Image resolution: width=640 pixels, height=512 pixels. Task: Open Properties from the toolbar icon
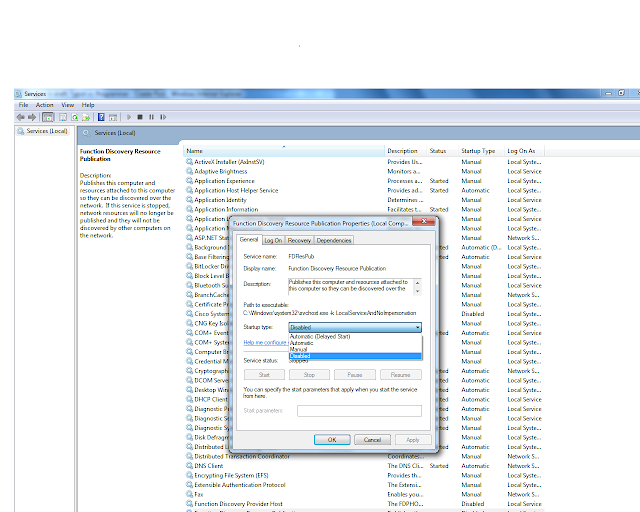[63, 117]
